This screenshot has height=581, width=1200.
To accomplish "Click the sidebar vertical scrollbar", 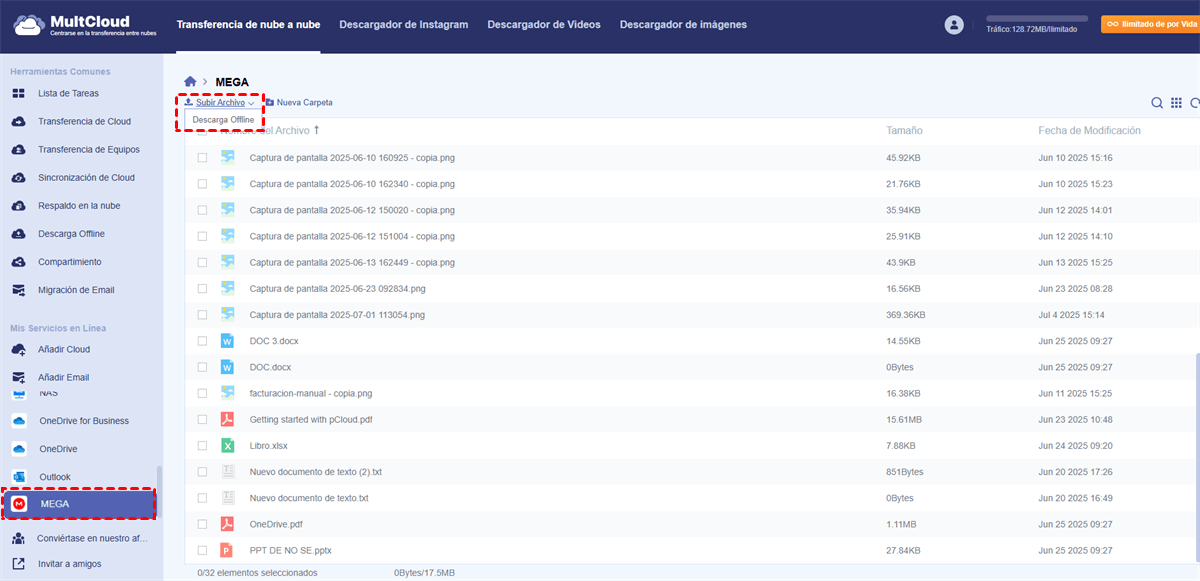I will click(158, 493).
